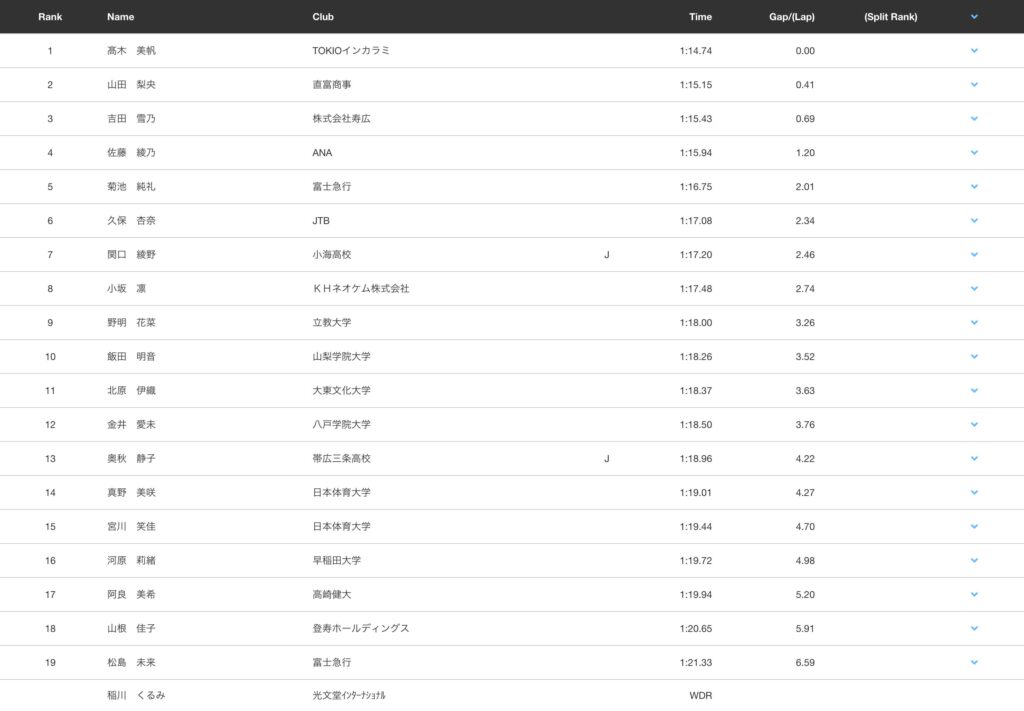Select the Club column header

323,17
